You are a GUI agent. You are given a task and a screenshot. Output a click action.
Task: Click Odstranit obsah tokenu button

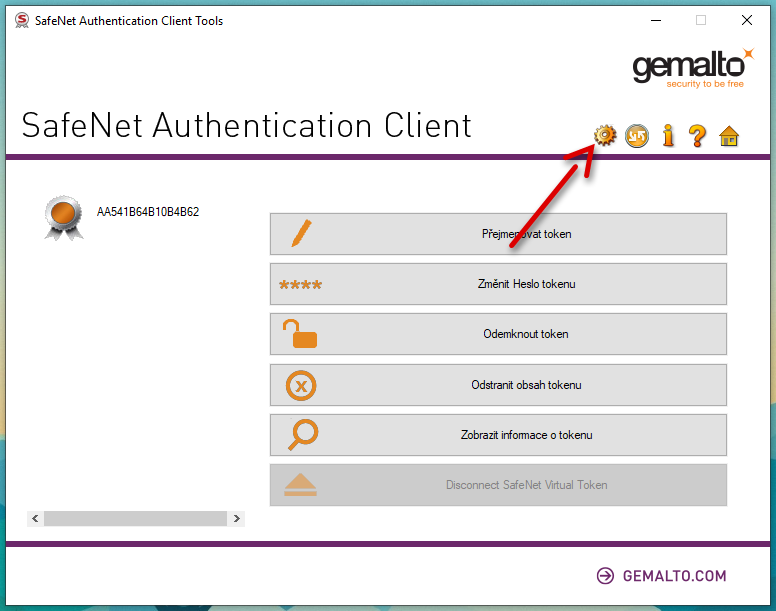coord(498,385)
